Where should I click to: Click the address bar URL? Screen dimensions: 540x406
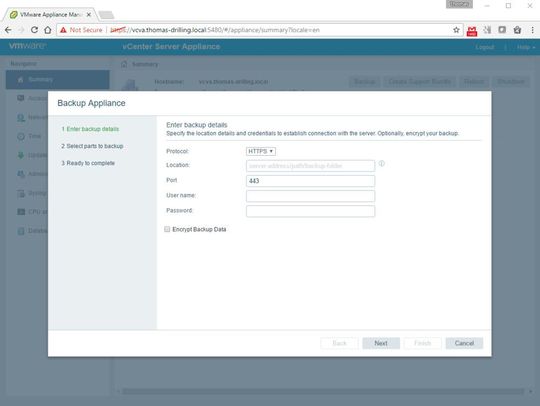[215, 30]
